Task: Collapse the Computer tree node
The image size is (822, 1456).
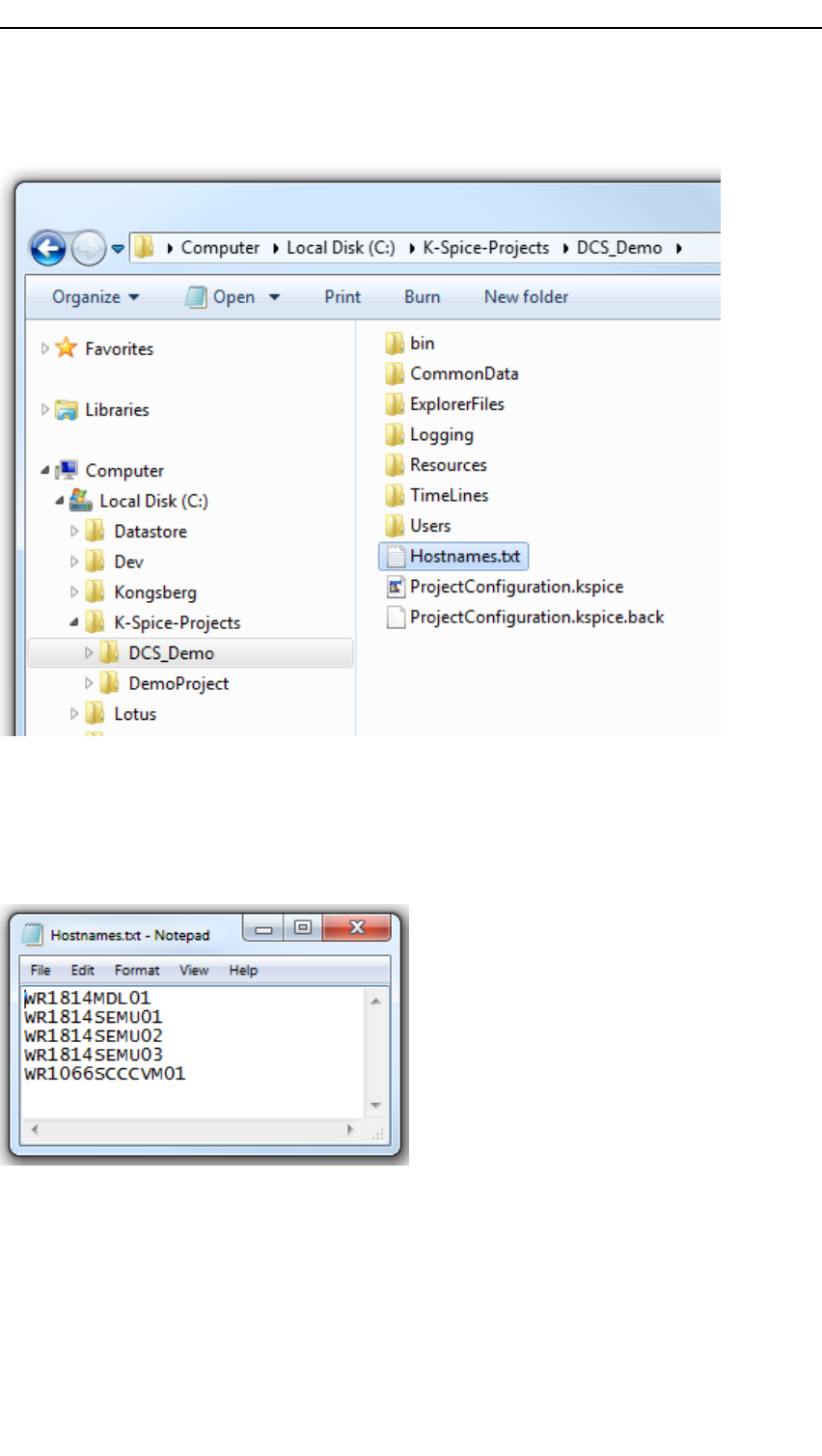Action: point(44,470)
